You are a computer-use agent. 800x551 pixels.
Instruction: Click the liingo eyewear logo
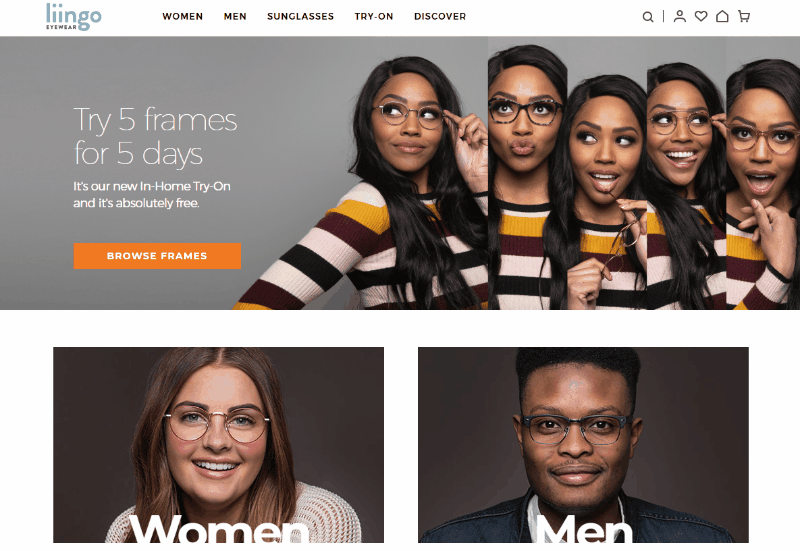pos(73,17)
